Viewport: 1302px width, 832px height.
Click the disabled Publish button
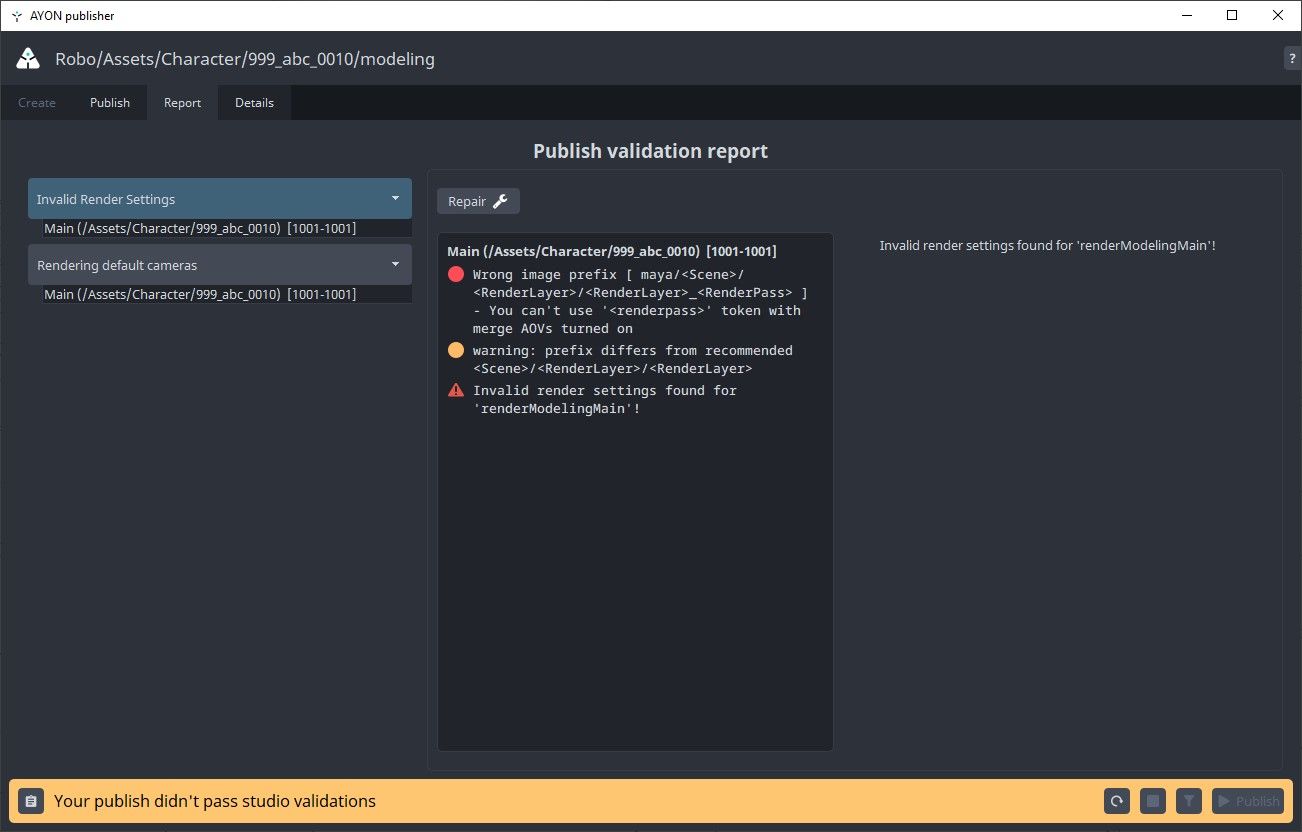click(1247, 800)
